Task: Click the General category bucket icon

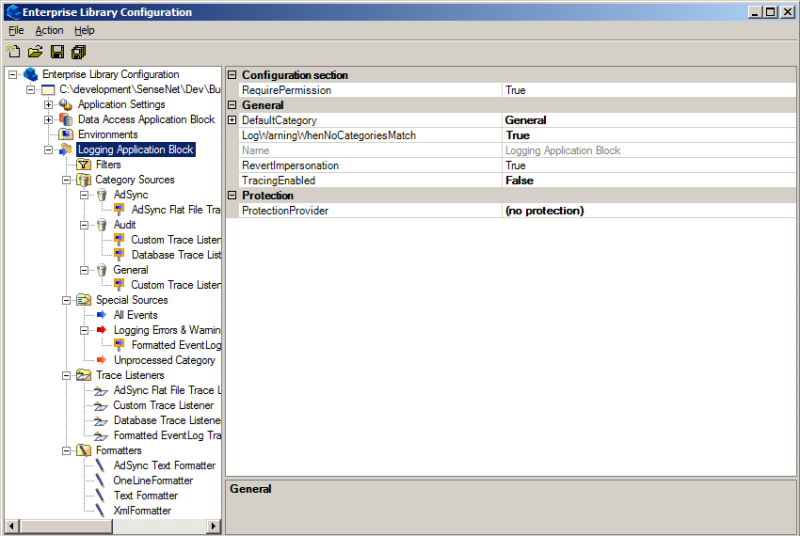Action: click(102, 270)
